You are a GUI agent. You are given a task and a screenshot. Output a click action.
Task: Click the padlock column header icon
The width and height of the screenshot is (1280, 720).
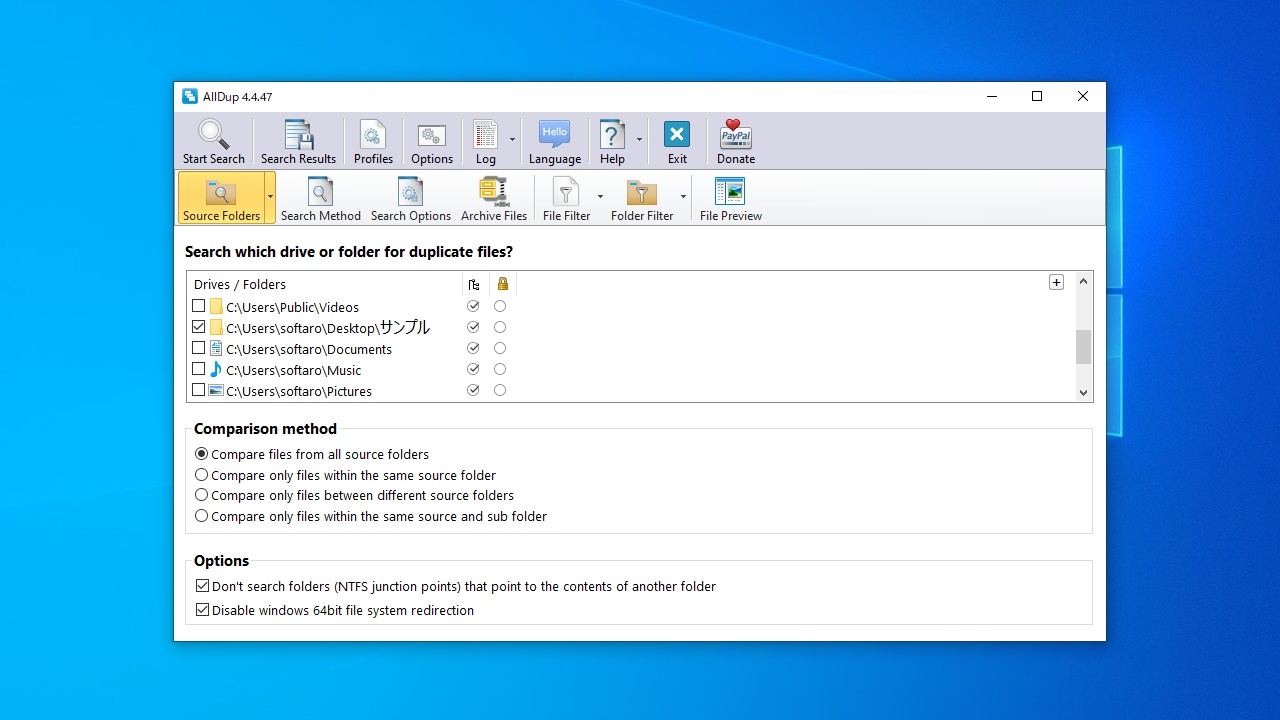502,284
